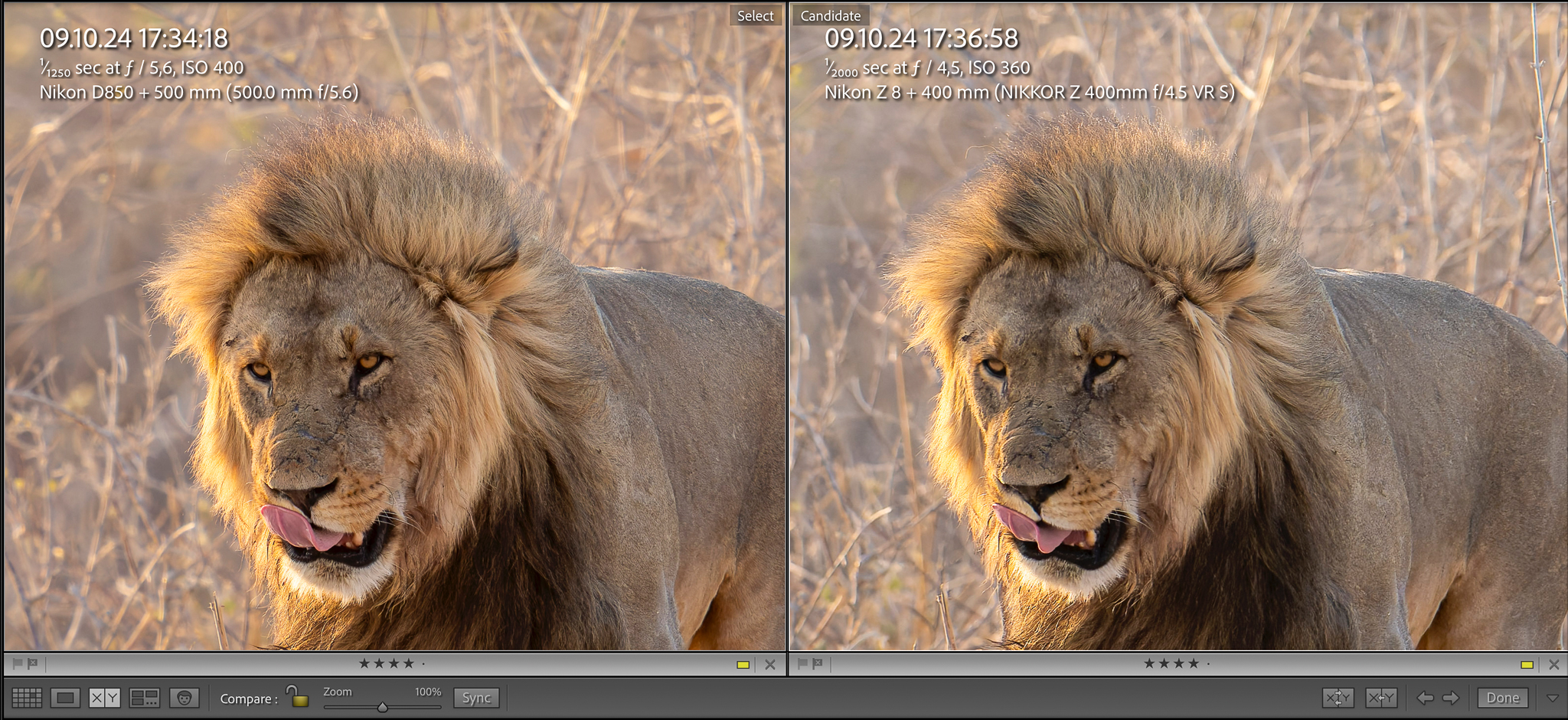This screenshot has height=720, width=1568.
Task: Switch to Grid view
Action: pyautogui.click(x=27, y=698)
